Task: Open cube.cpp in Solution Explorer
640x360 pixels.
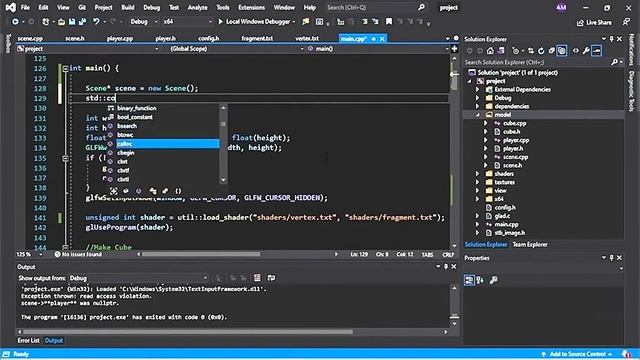Action: pos(514,123)
